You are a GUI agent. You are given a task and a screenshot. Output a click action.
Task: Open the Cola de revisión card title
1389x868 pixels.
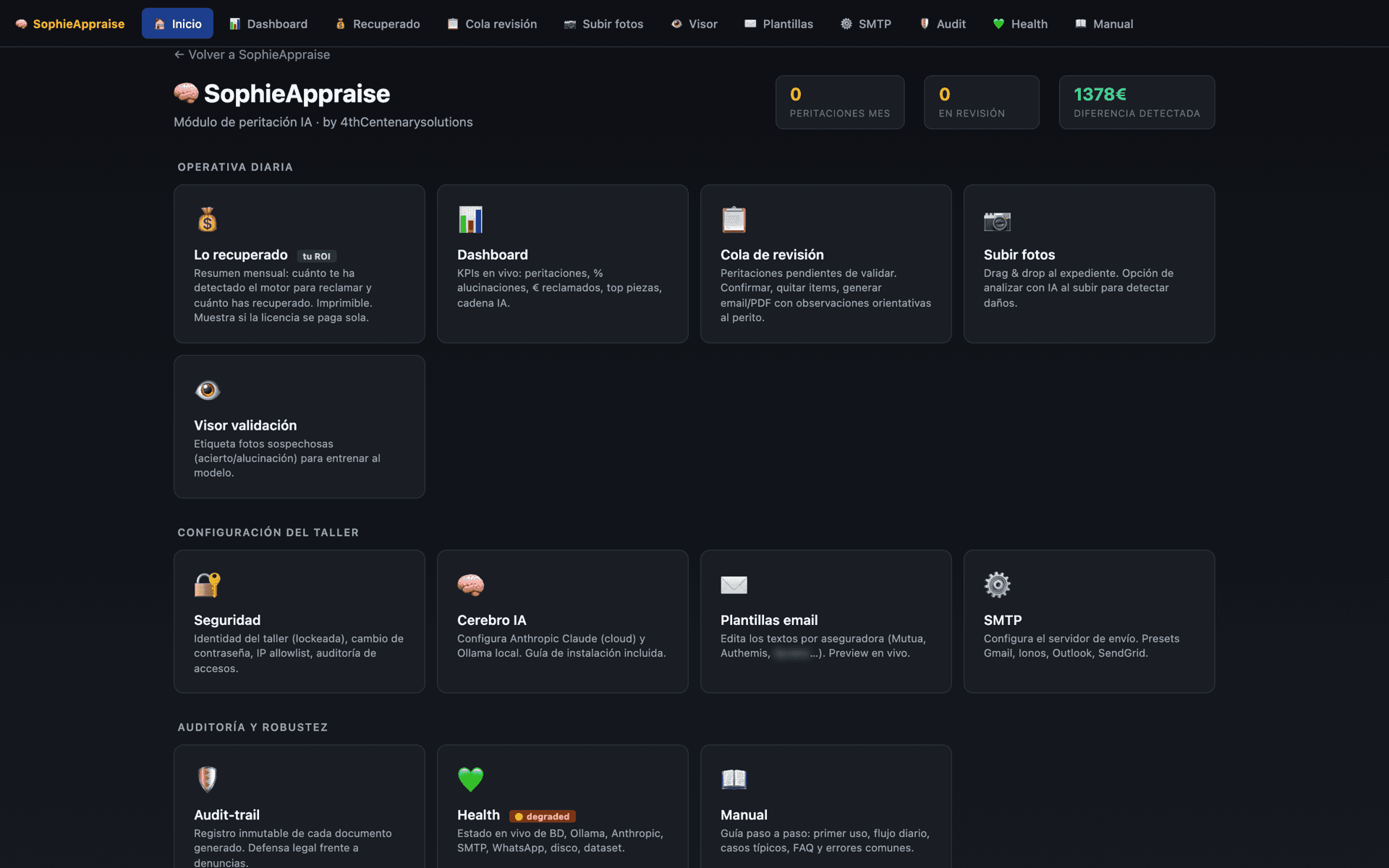(x=772, y=255)
